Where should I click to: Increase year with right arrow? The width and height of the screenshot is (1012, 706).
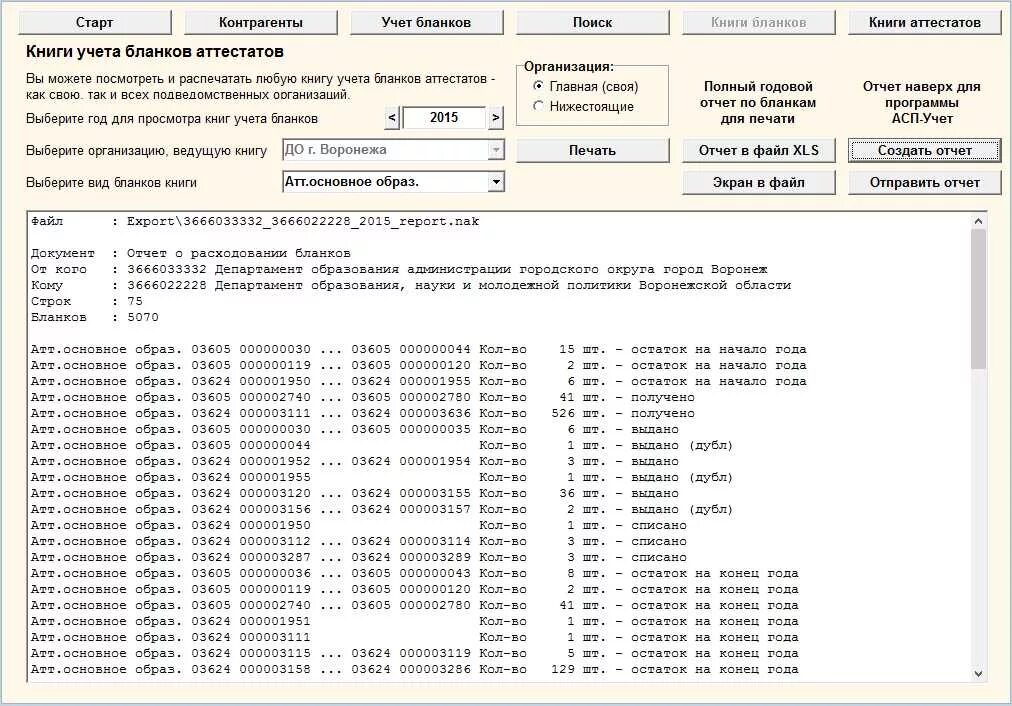click(496, 117)
